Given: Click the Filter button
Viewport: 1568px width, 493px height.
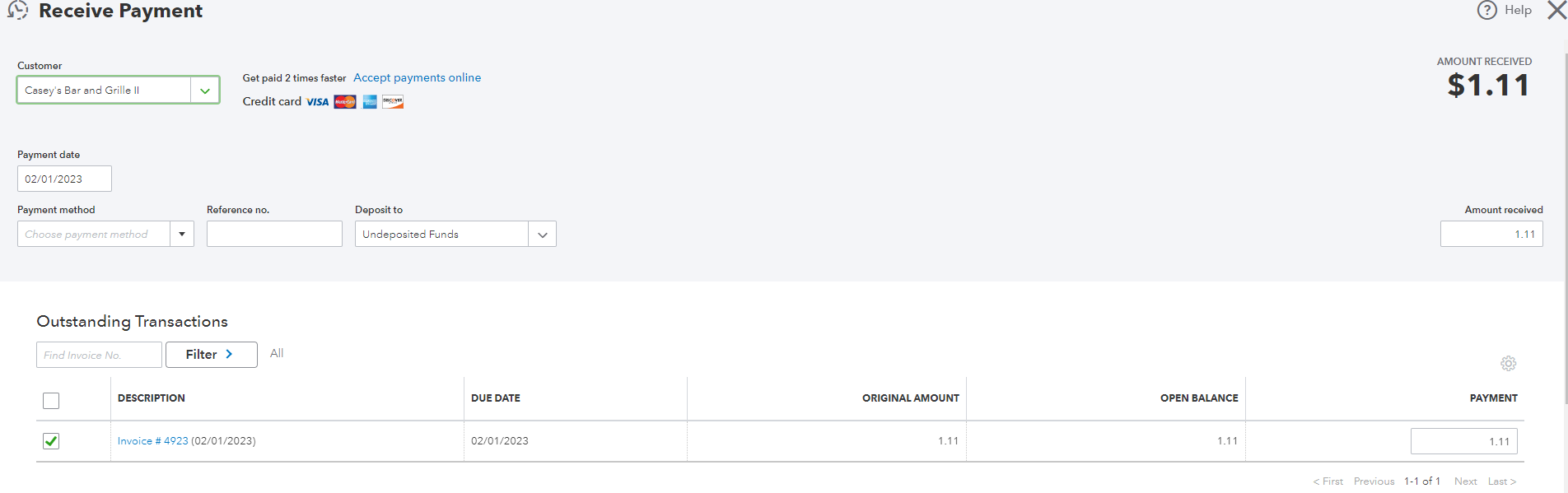Looking at the screenshot, I should (211, 355).
